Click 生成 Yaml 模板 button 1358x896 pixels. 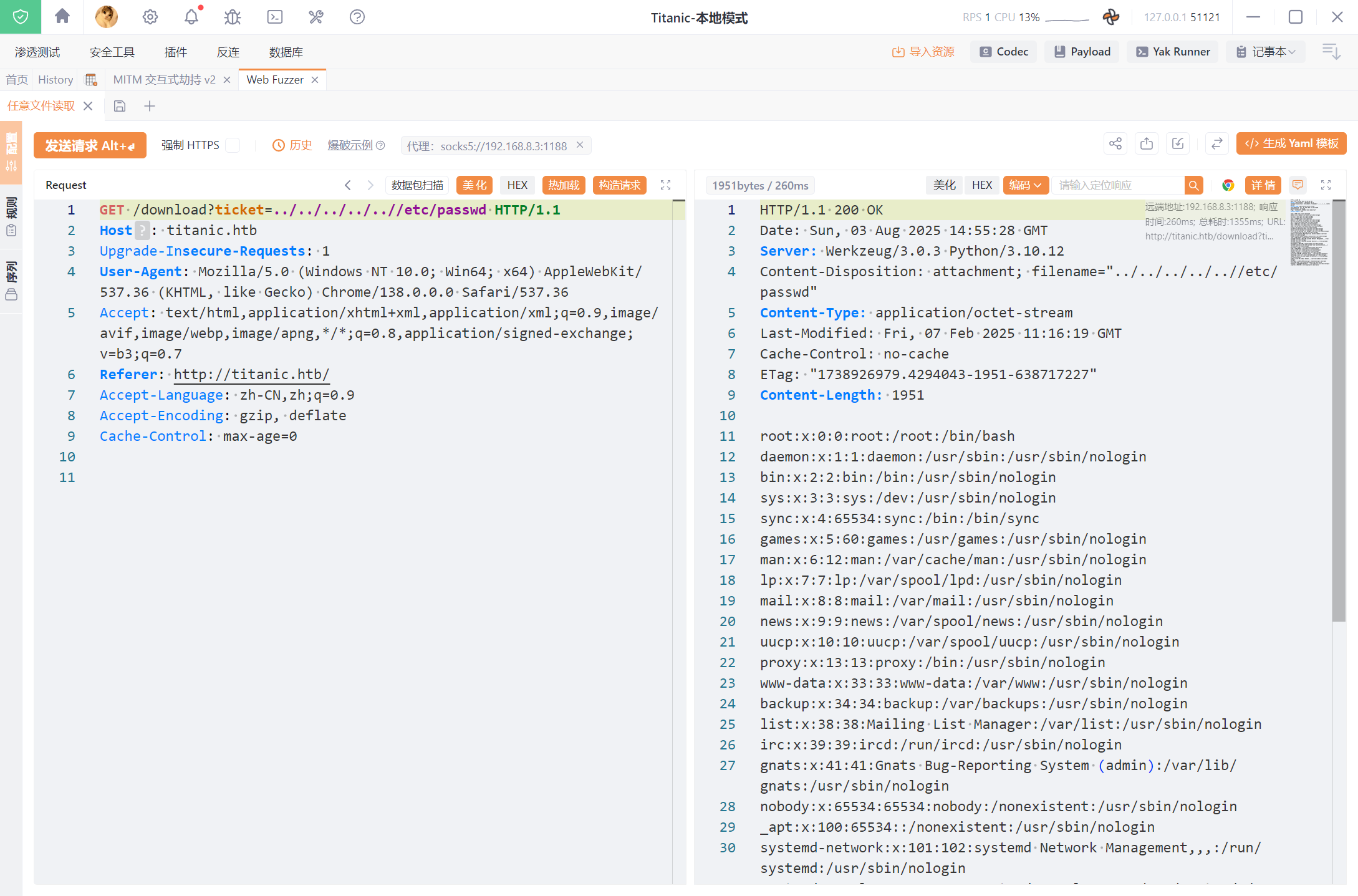point(1291,144)
